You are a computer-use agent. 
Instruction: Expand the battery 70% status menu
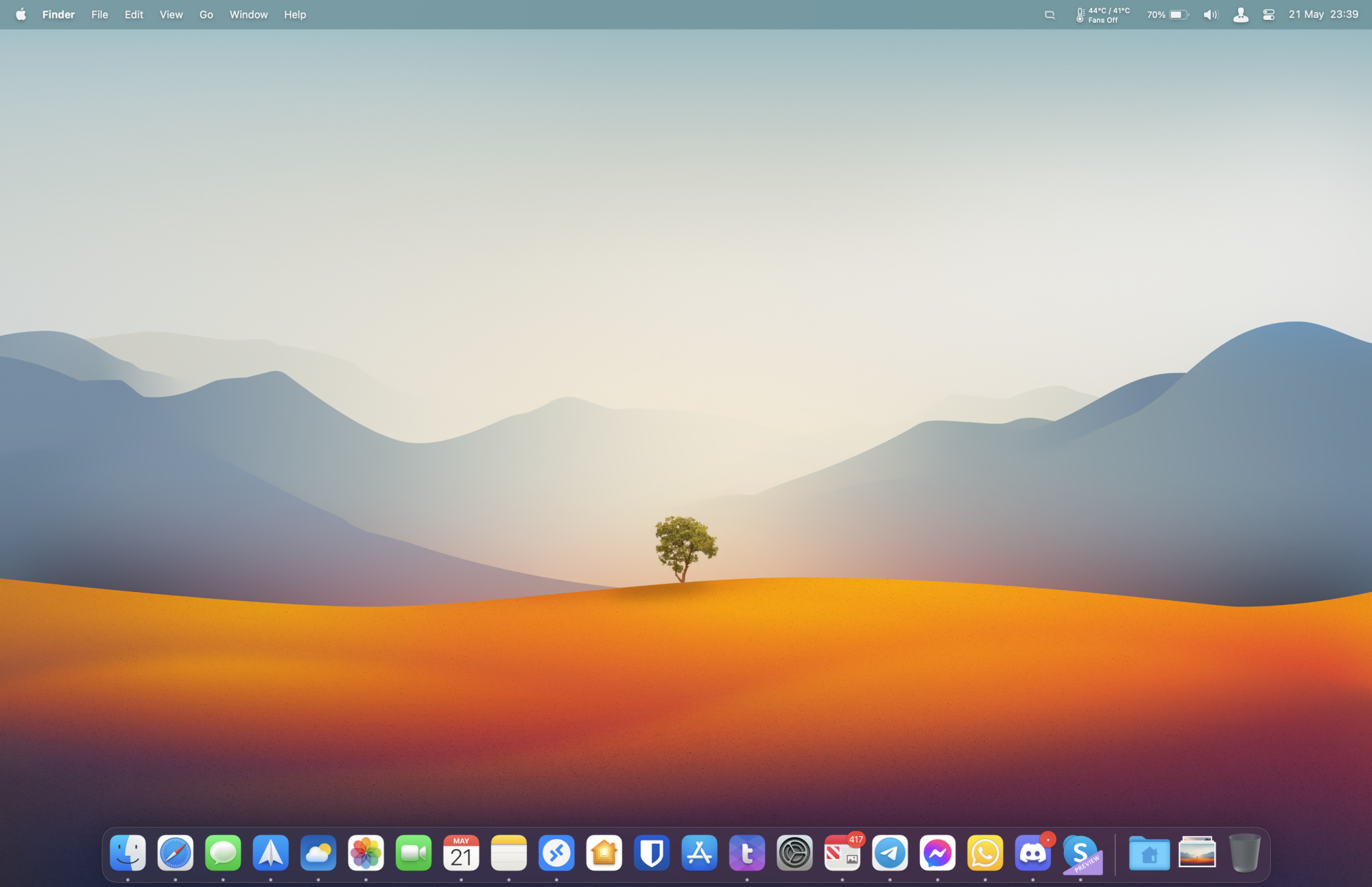(1168, 14)
